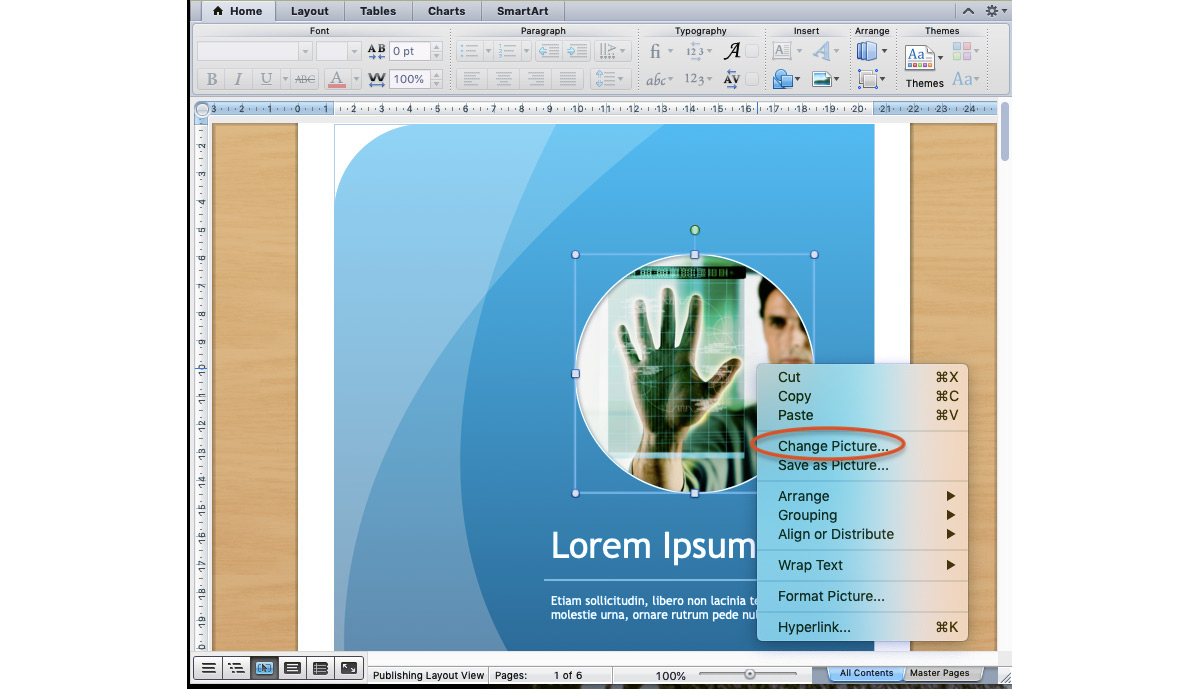Choose Change Picture from context menu
This screenshot has height=689, width=1200.
point(832,446)
